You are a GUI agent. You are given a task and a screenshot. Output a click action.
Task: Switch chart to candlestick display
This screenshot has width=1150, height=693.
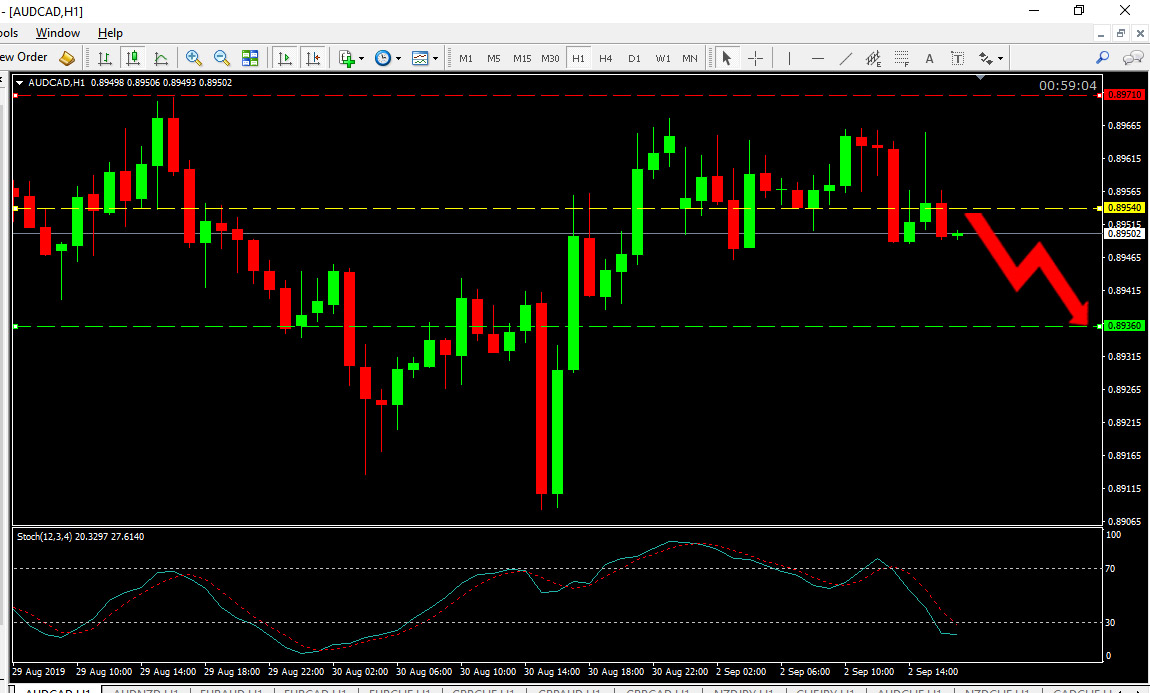(133, 58)
